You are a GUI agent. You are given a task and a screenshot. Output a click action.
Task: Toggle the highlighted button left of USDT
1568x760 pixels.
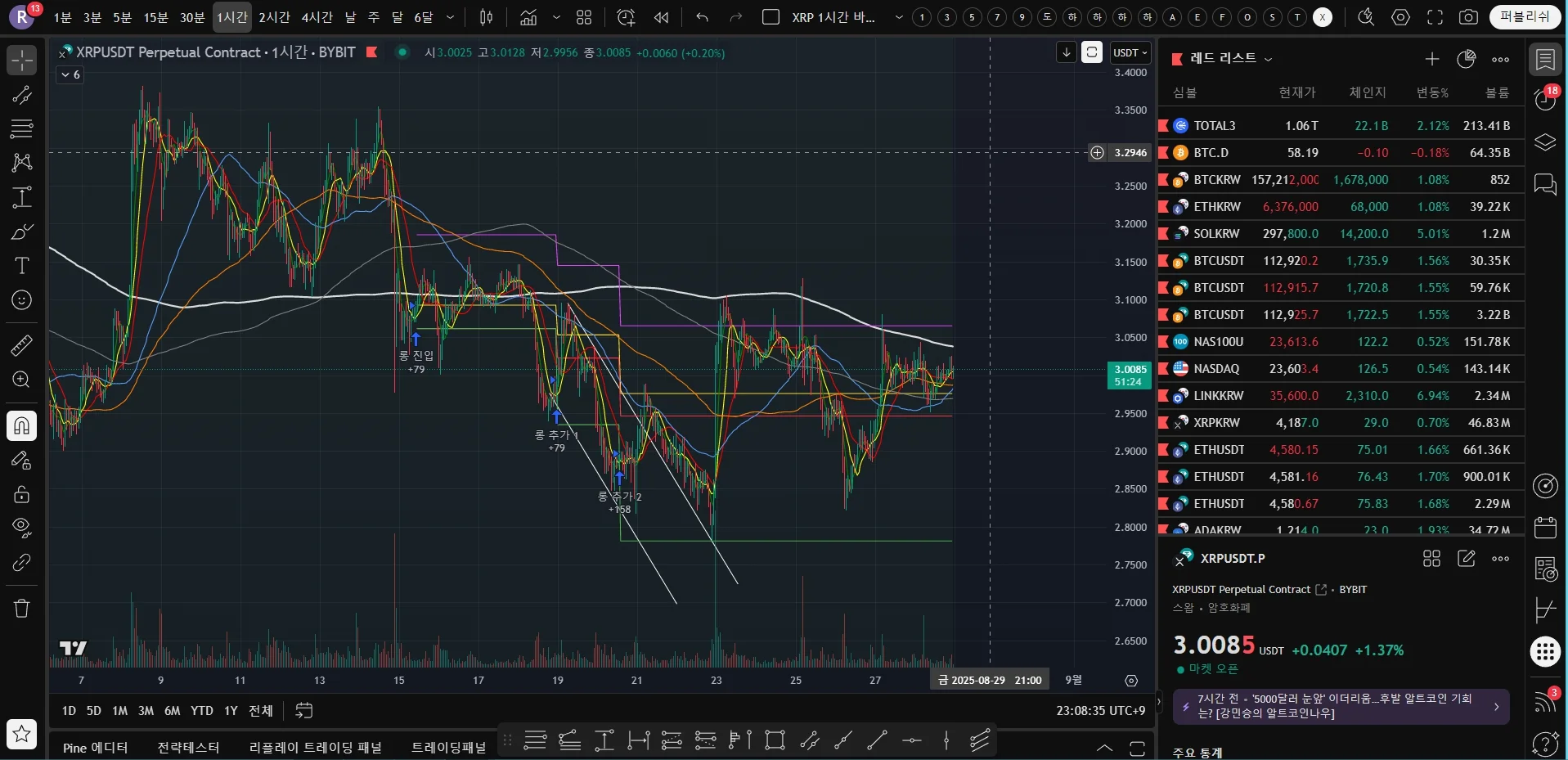(x=1092, y=52)
